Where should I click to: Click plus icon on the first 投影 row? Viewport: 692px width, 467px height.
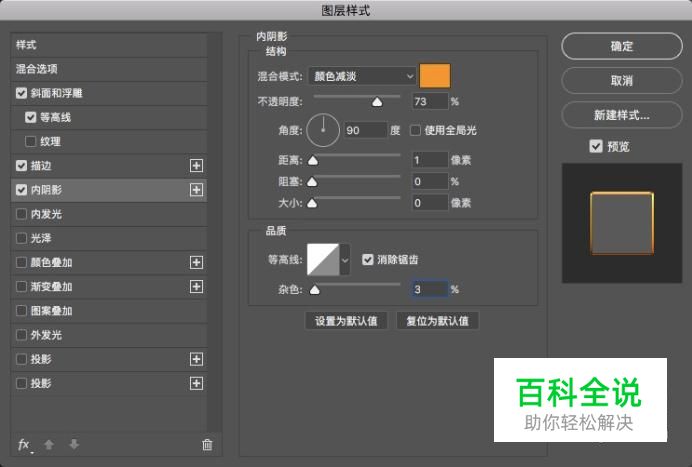196,359
